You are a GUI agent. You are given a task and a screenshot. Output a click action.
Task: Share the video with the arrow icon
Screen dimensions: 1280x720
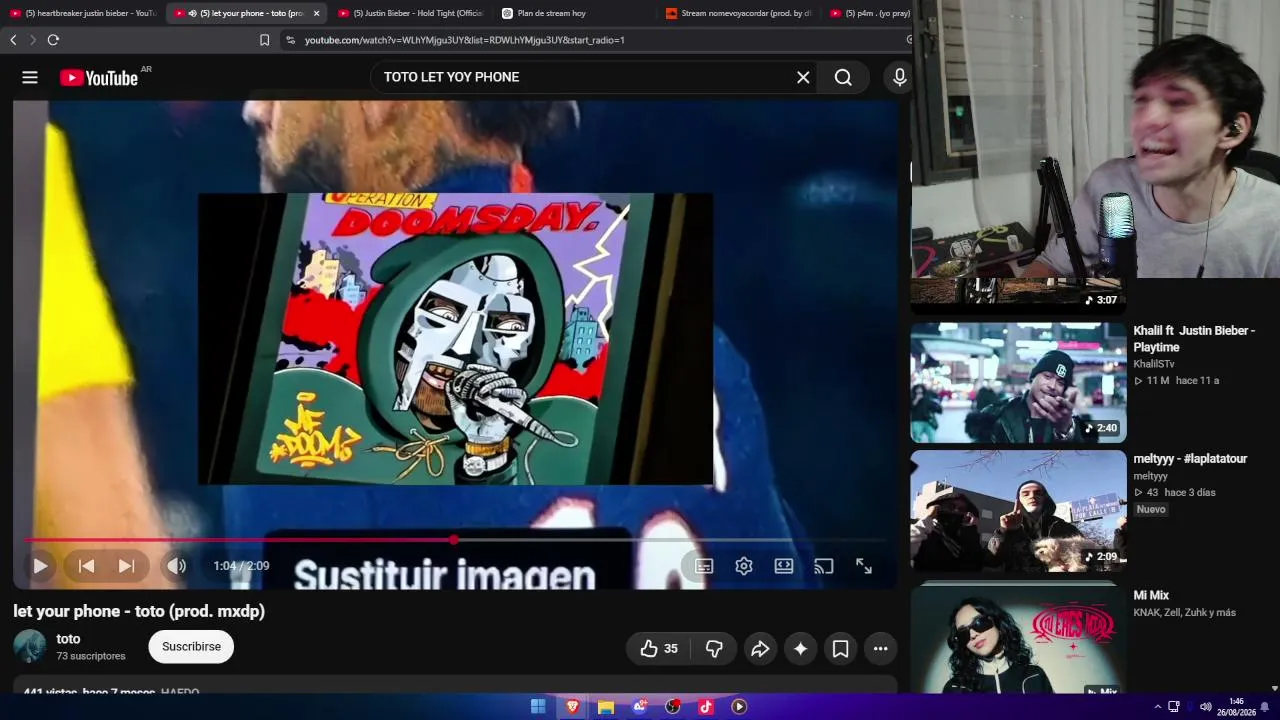[x=760, y=649]
